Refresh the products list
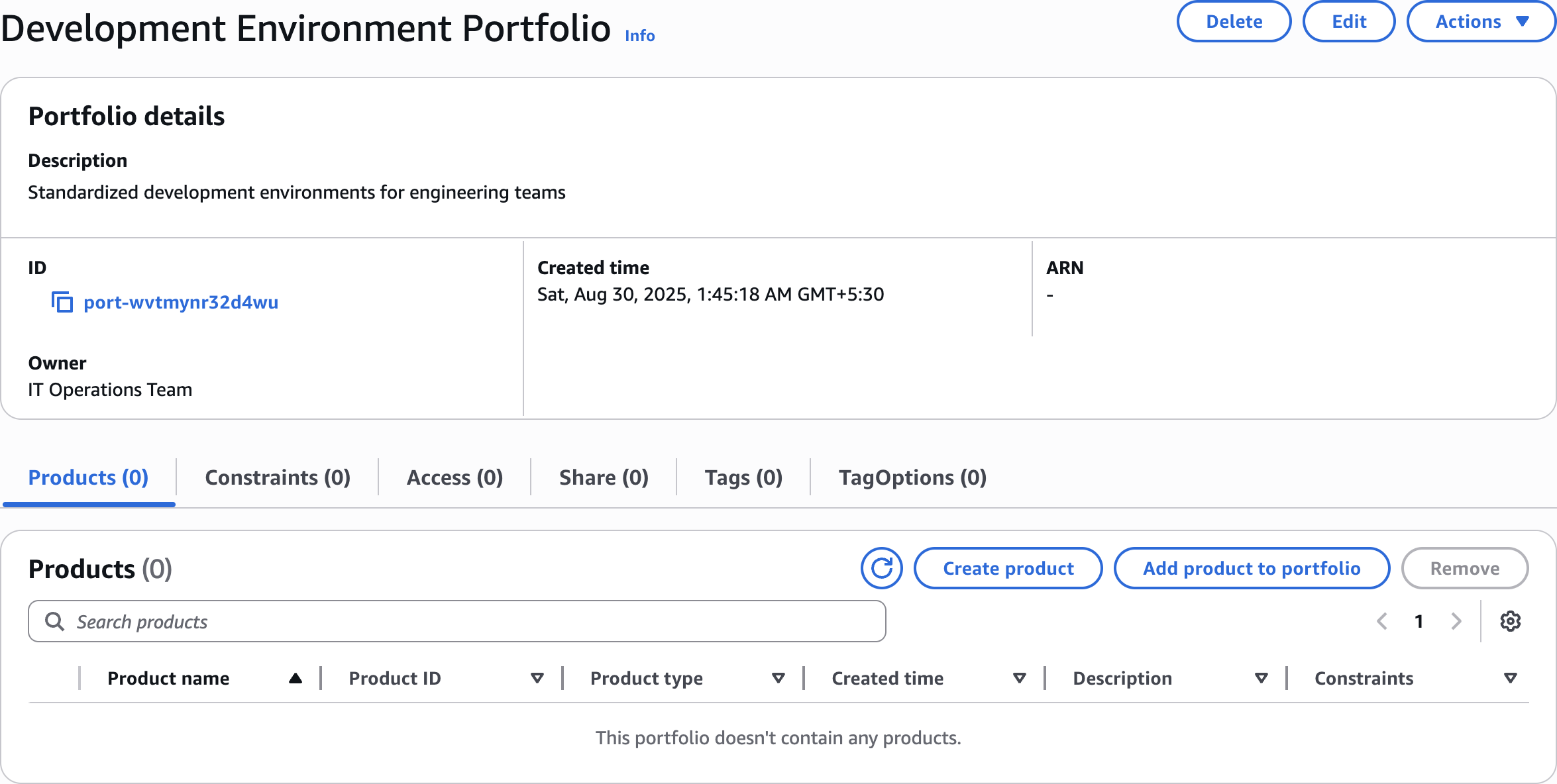This screenshot has height=784, width=1557. coord(881,568)
